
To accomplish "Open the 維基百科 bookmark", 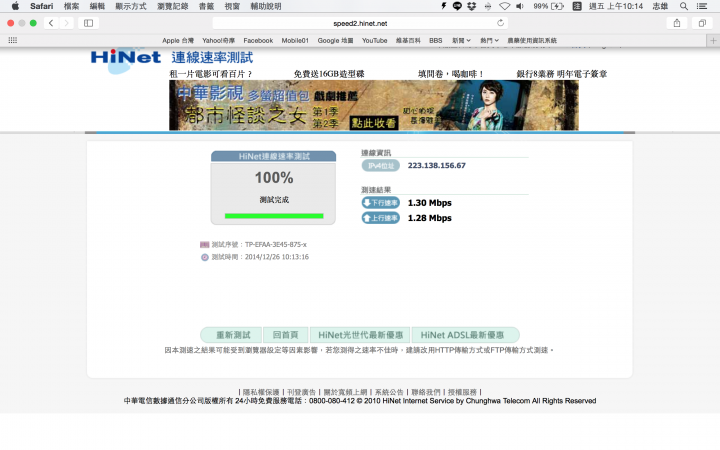I will (408, 40).
